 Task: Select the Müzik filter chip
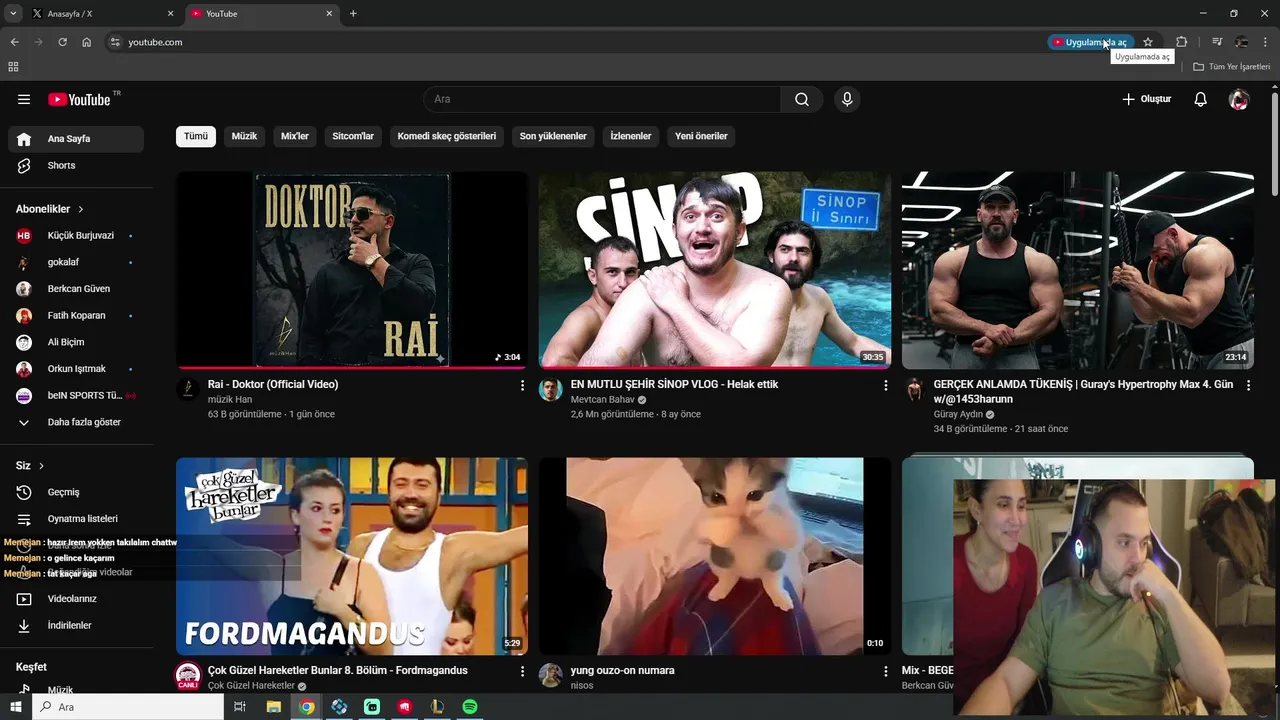[245, 136]
